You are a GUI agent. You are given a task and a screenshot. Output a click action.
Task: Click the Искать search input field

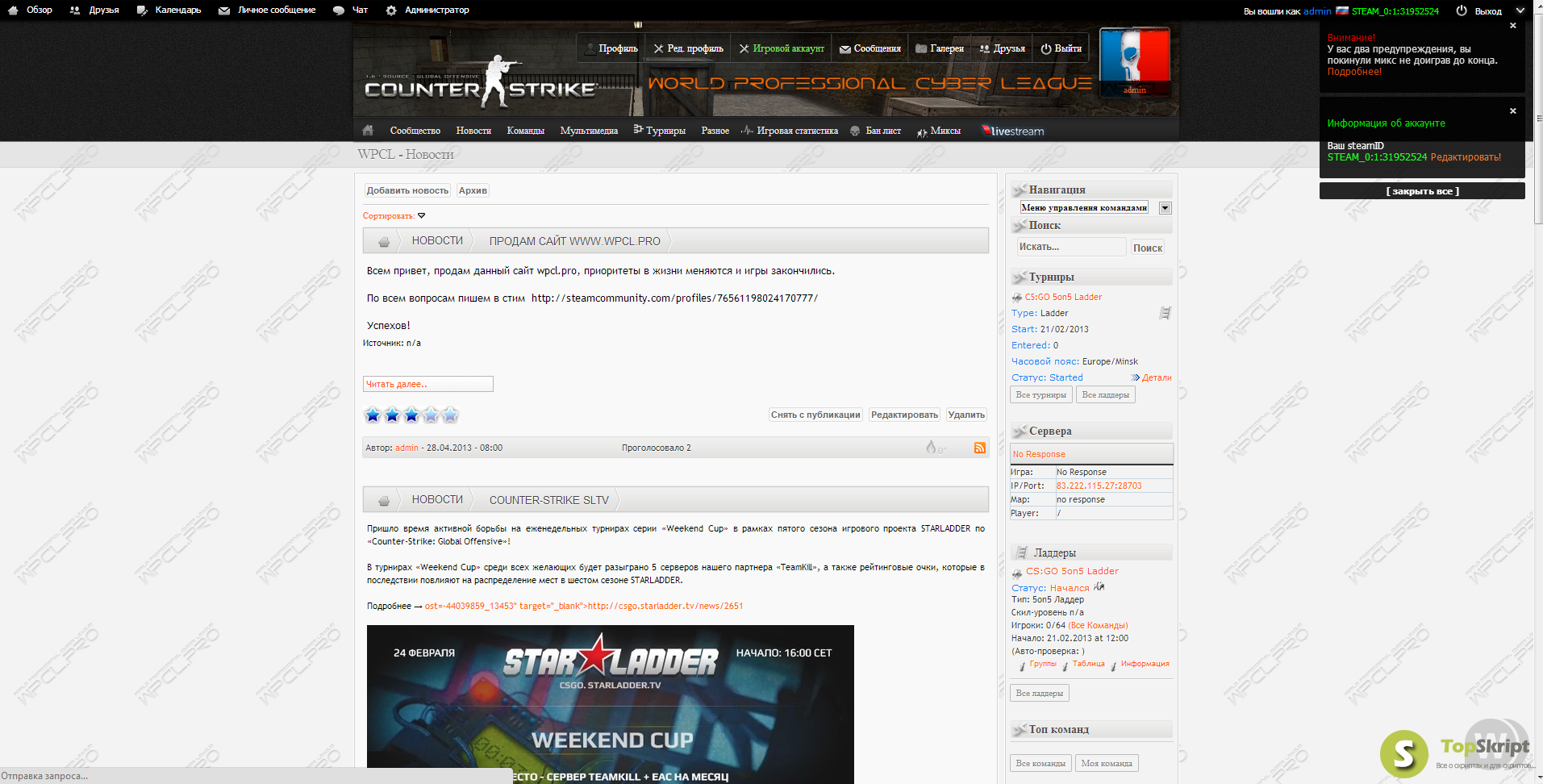(x=1071, y=247)
